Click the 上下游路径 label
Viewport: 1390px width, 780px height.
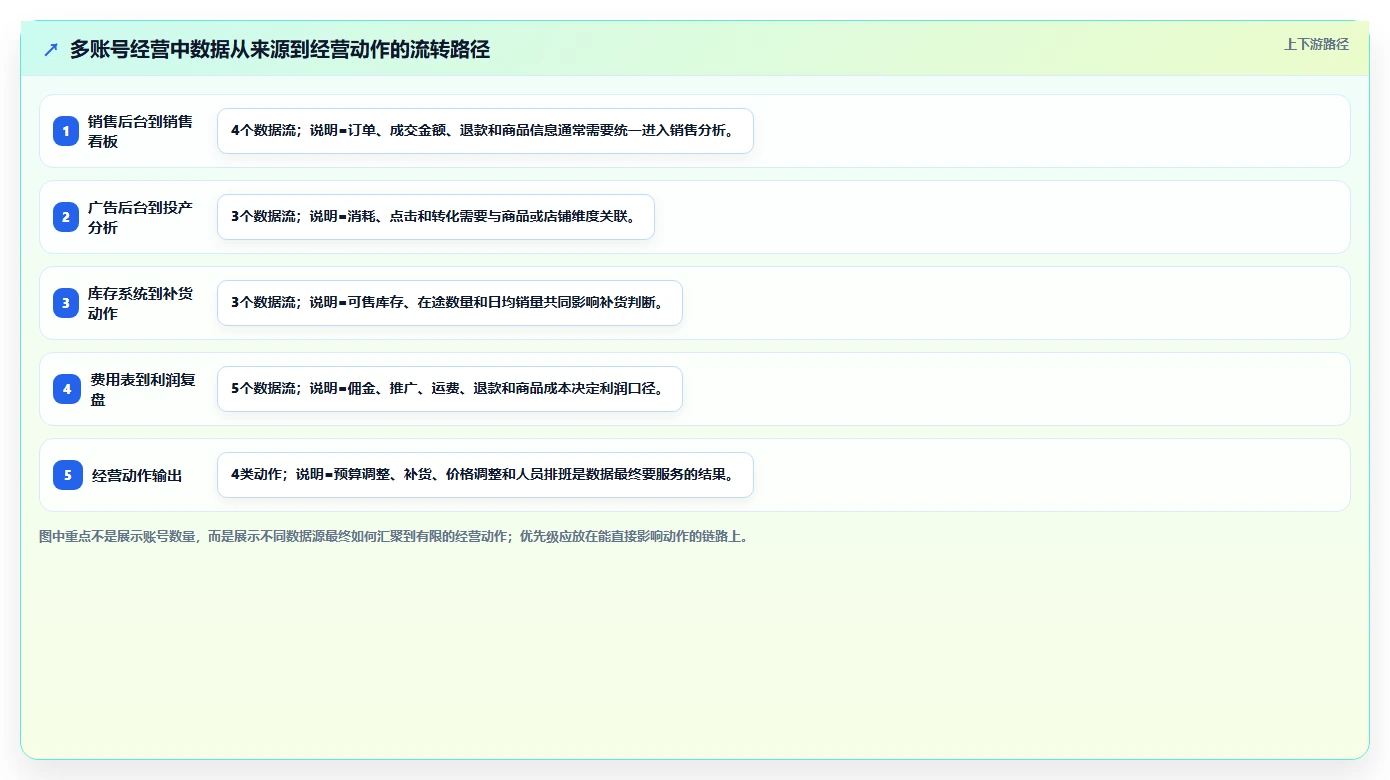pyautogui.click(x=1316, y=44)
